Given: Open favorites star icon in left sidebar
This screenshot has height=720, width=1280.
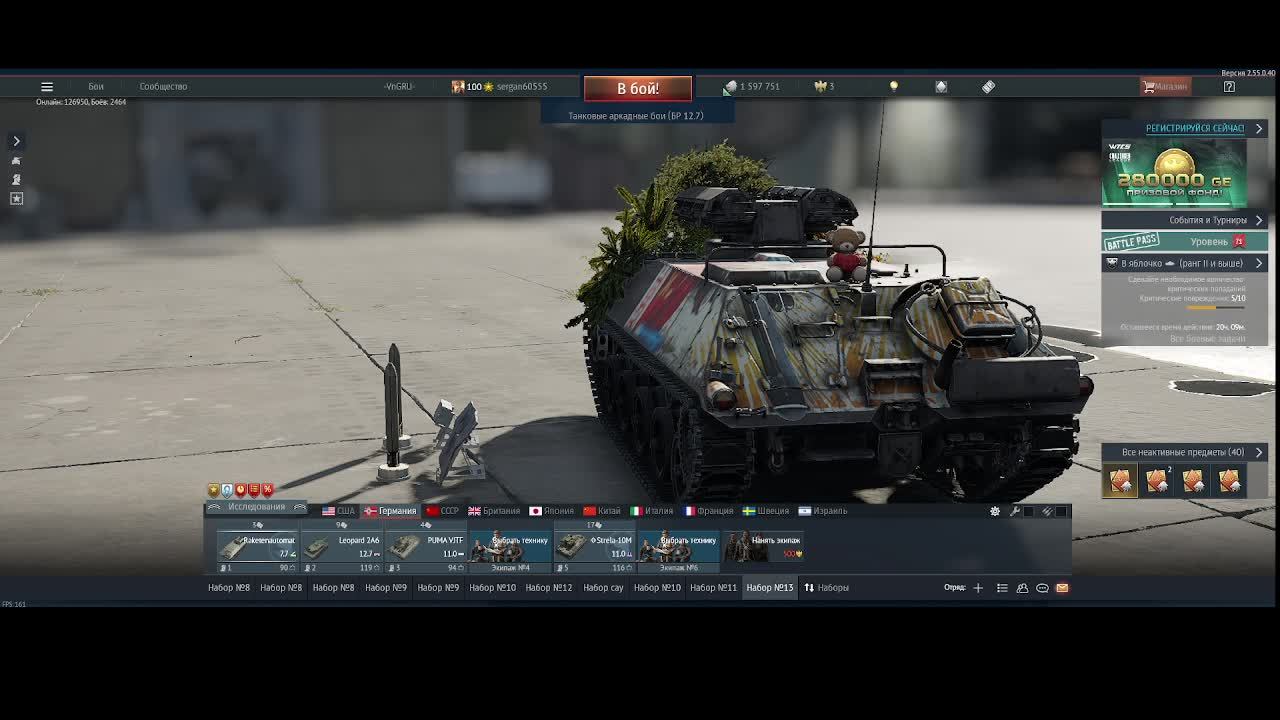Looking at the screenshot, I should (x=16, y=198).
